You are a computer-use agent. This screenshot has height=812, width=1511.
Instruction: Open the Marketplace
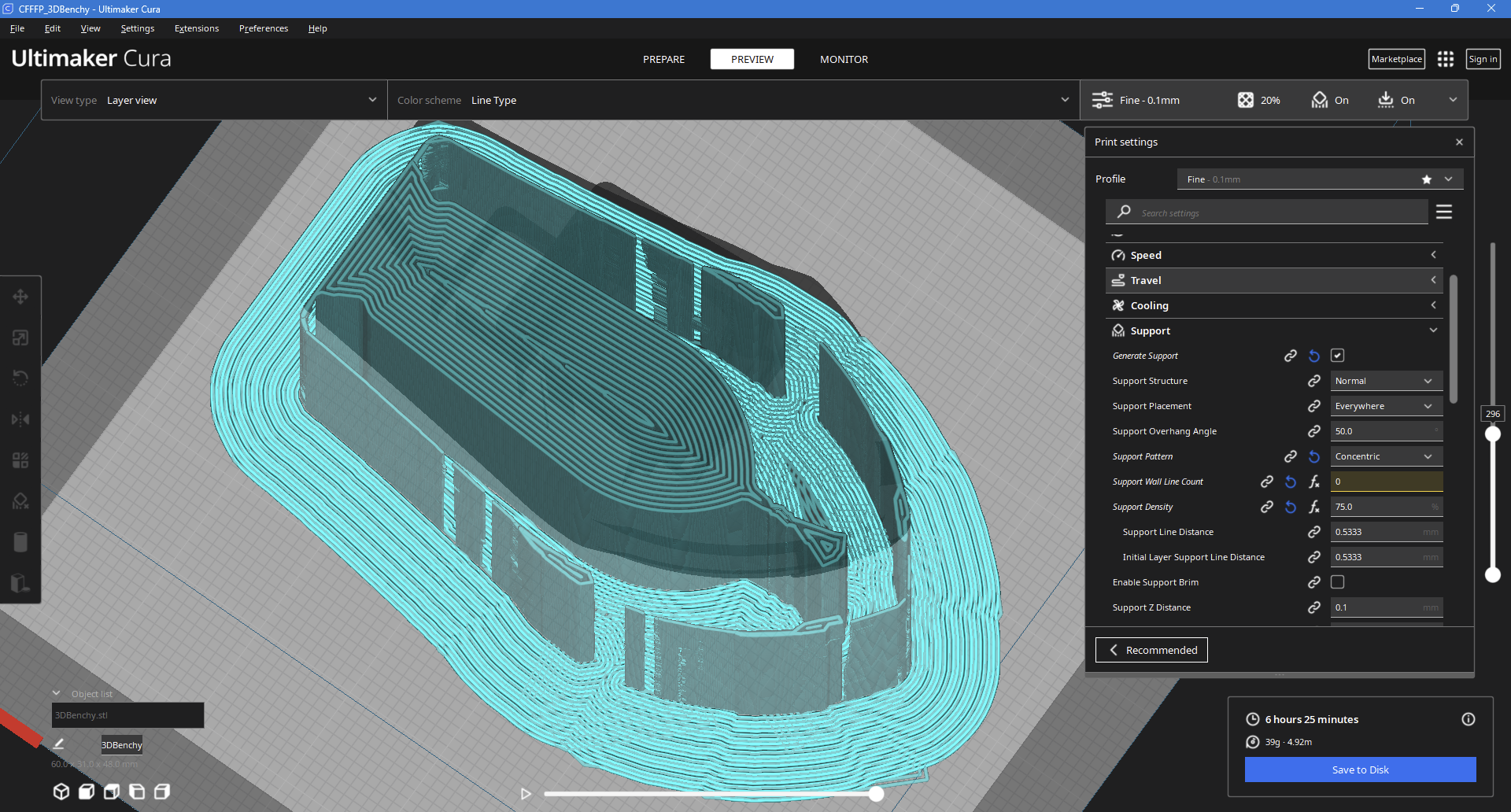coord(1396,59)
